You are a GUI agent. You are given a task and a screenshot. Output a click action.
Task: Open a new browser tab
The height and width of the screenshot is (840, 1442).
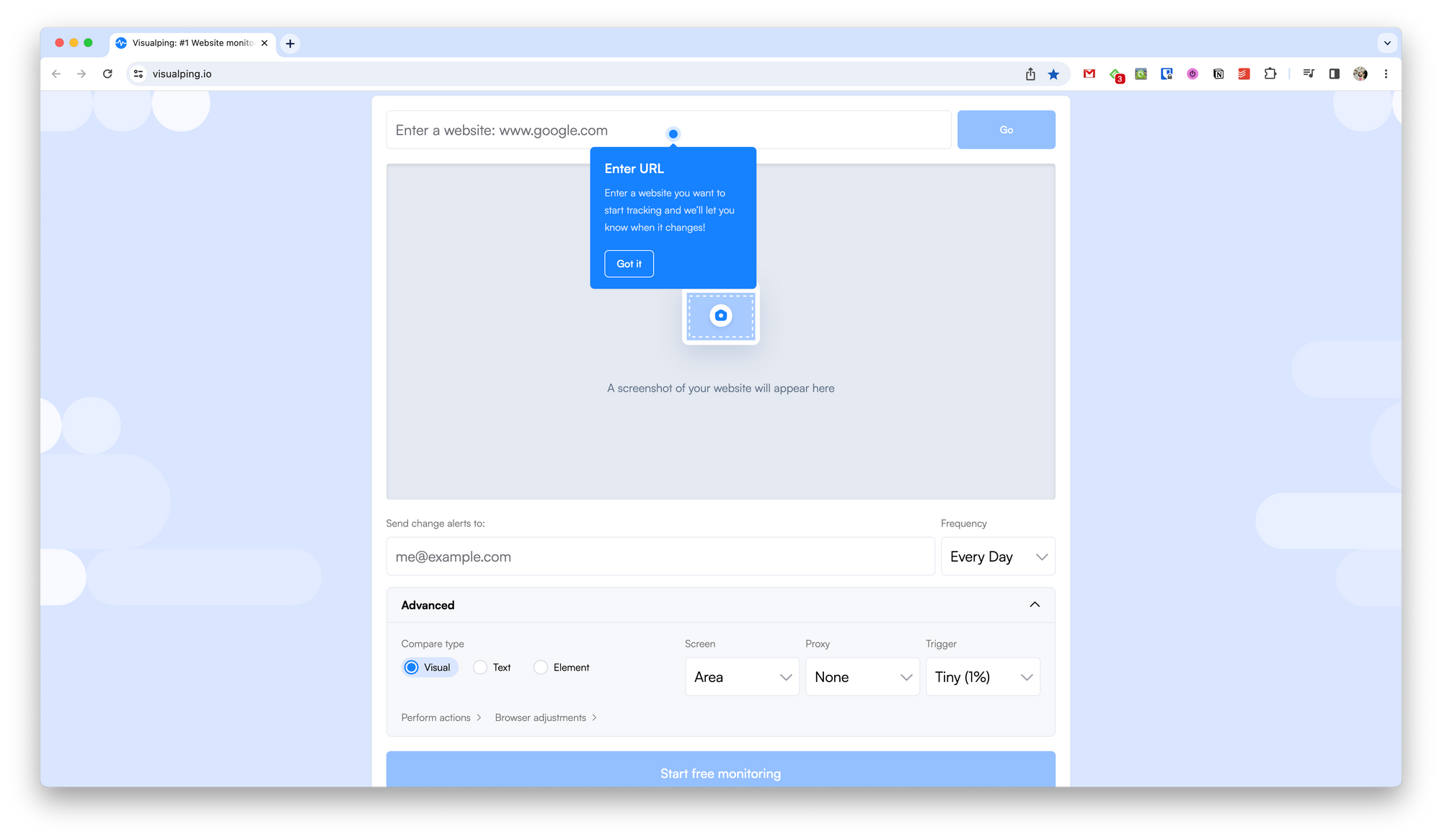click(290, 43)
